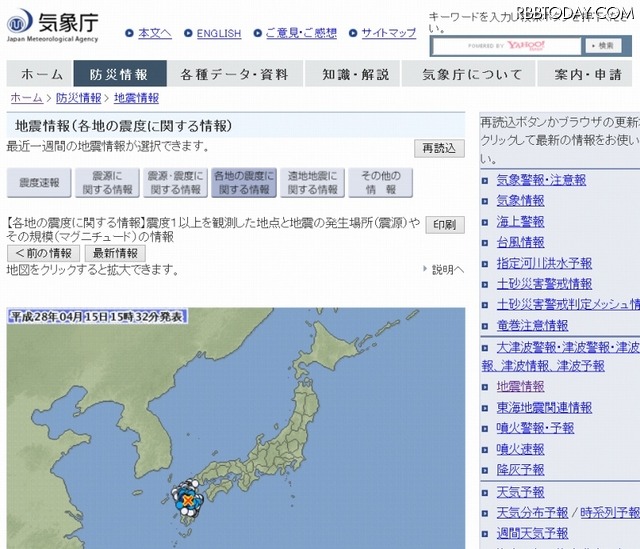The height and width of the screenshot is (549, 640).
Task: Click the earthquake map to enlarge
Action: coord(236,428)
